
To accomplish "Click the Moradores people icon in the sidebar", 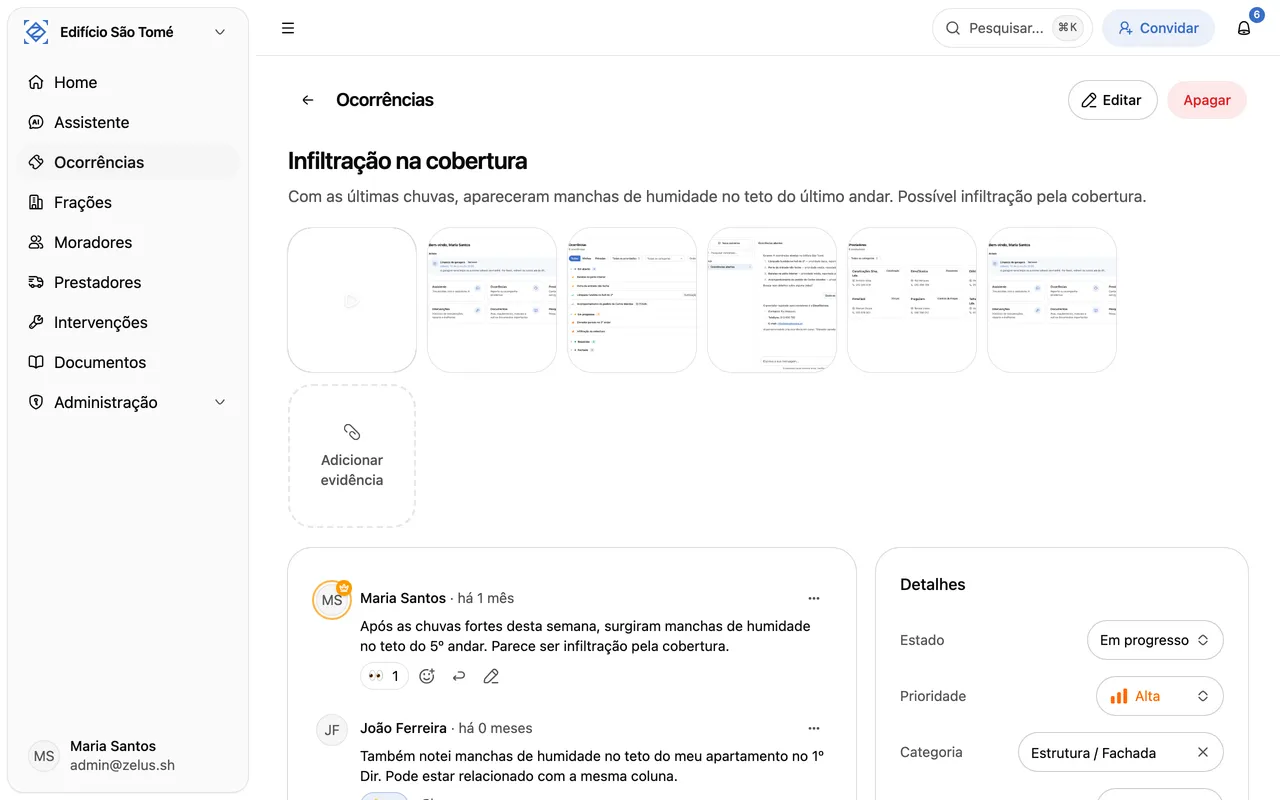I will tap(36, 242).
